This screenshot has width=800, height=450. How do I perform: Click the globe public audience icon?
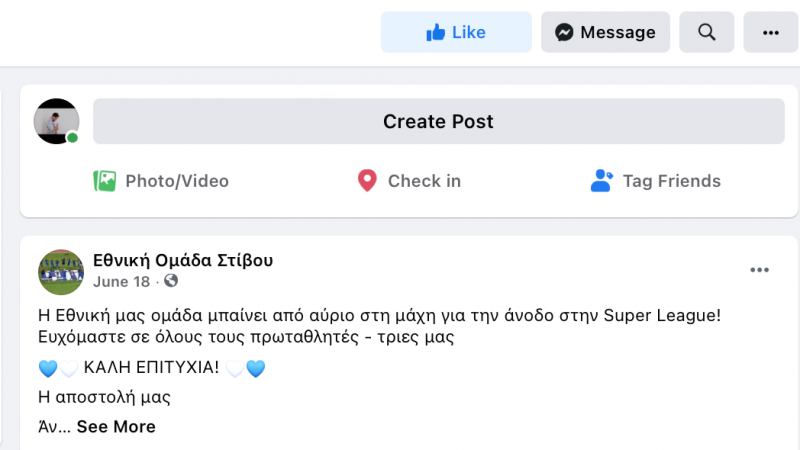[171, 282]
